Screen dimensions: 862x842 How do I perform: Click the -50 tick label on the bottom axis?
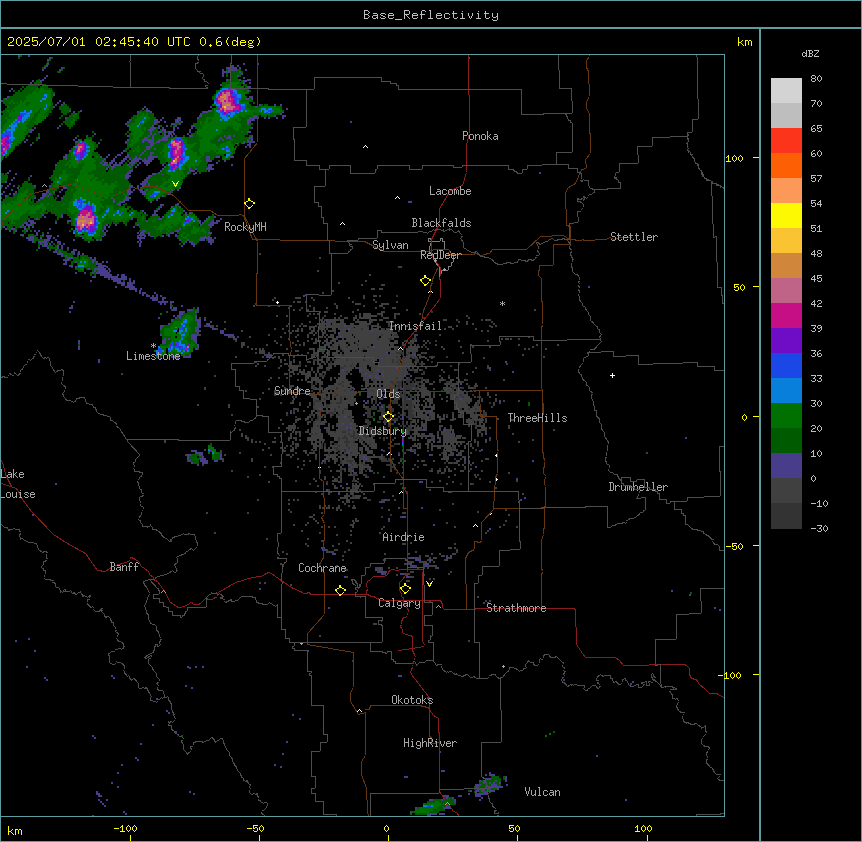tap(255, 828)
